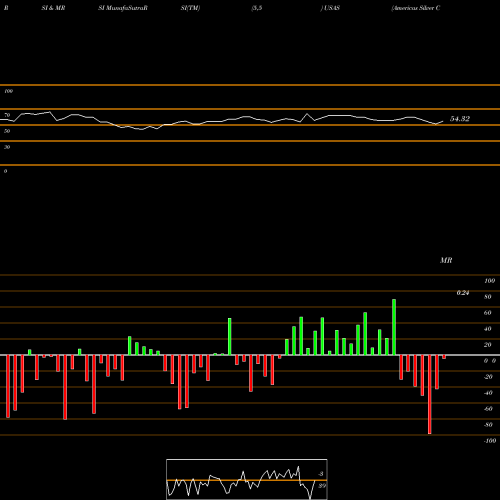Image resolution: width=500 pixels, height=500 pixels.
Task: Click the -100 MR axis label
Action: [x=490, y=441]
